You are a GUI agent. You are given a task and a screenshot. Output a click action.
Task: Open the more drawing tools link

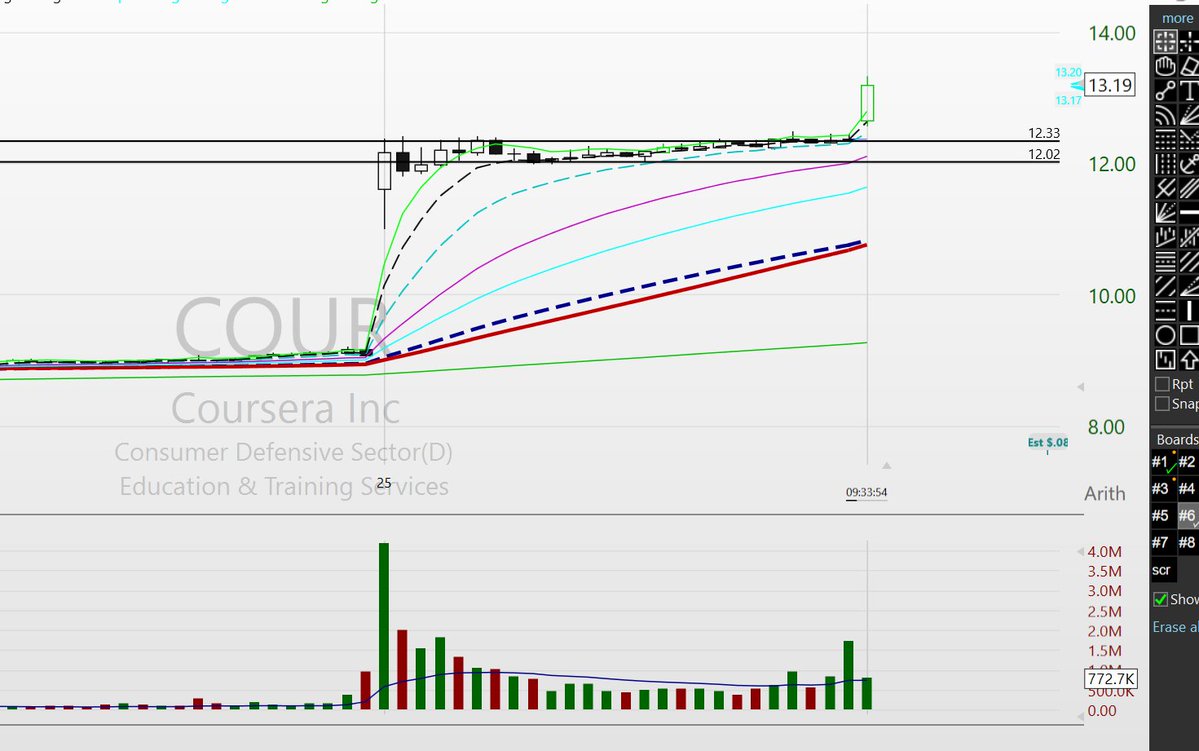(1177, 18)
